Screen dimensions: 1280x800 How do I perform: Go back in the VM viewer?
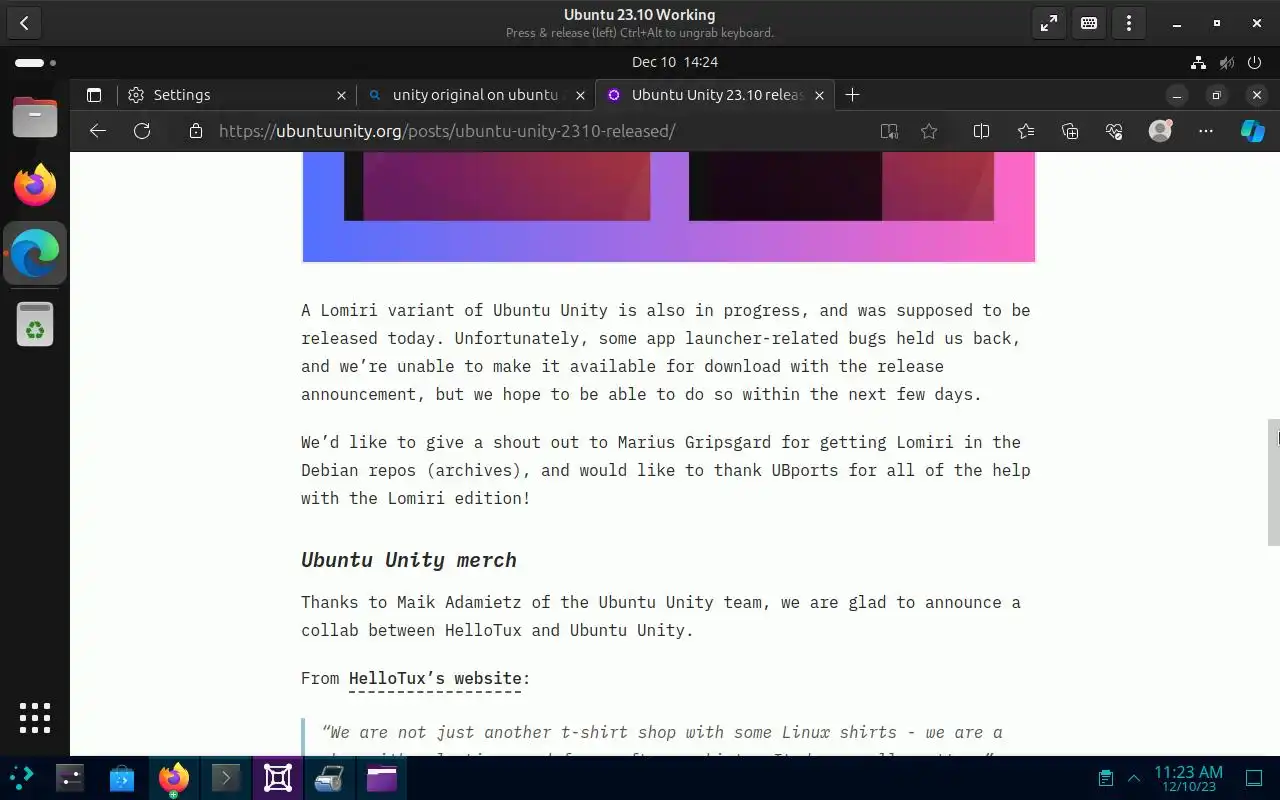pos(24,23)
